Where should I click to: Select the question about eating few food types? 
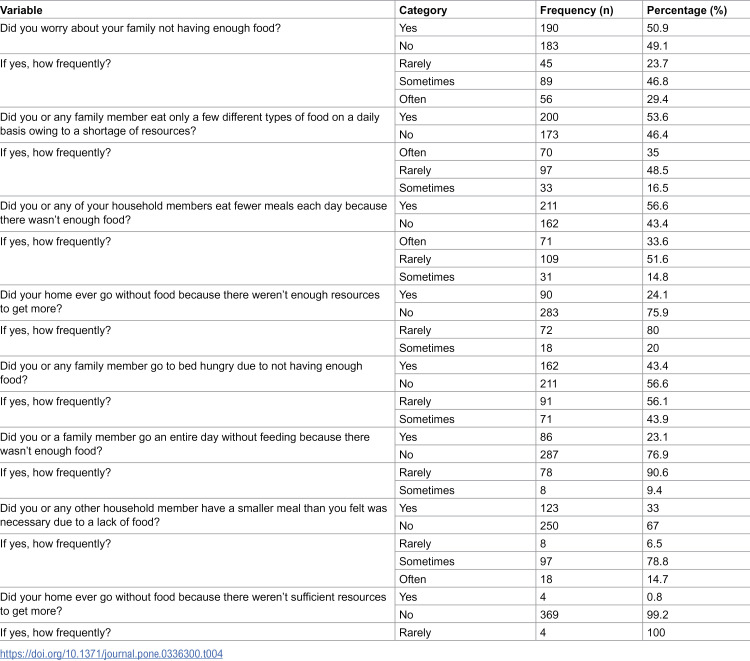point(189,124)
